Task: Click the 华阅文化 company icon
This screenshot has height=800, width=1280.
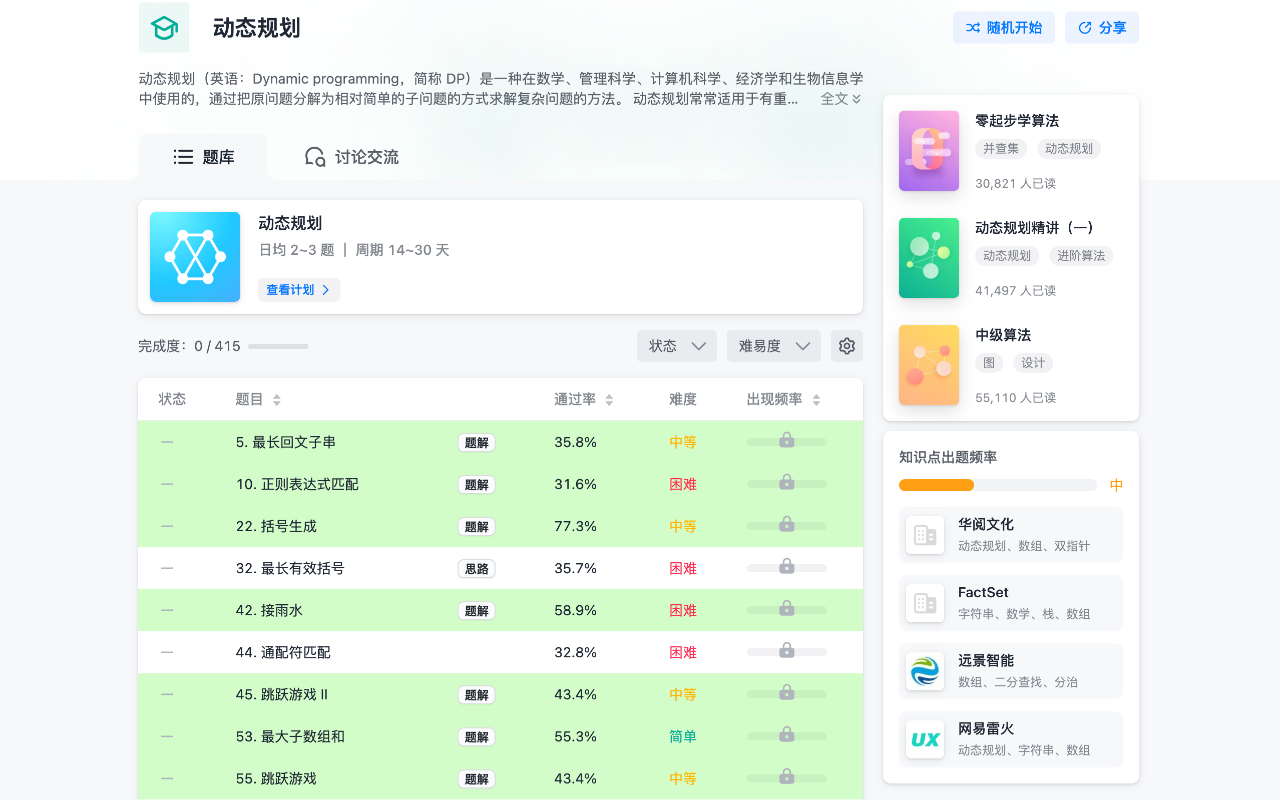Action: point(924,534)
